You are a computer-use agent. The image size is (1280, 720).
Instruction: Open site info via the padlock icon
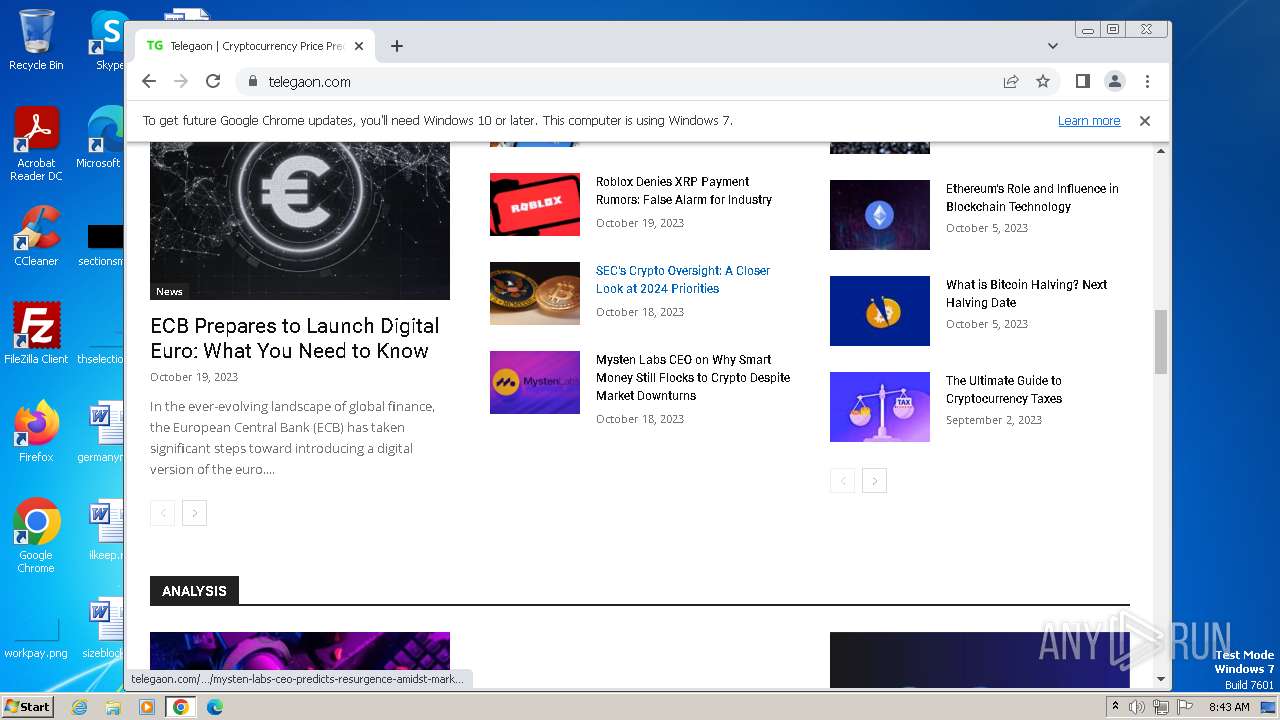[x=252, y=81]
